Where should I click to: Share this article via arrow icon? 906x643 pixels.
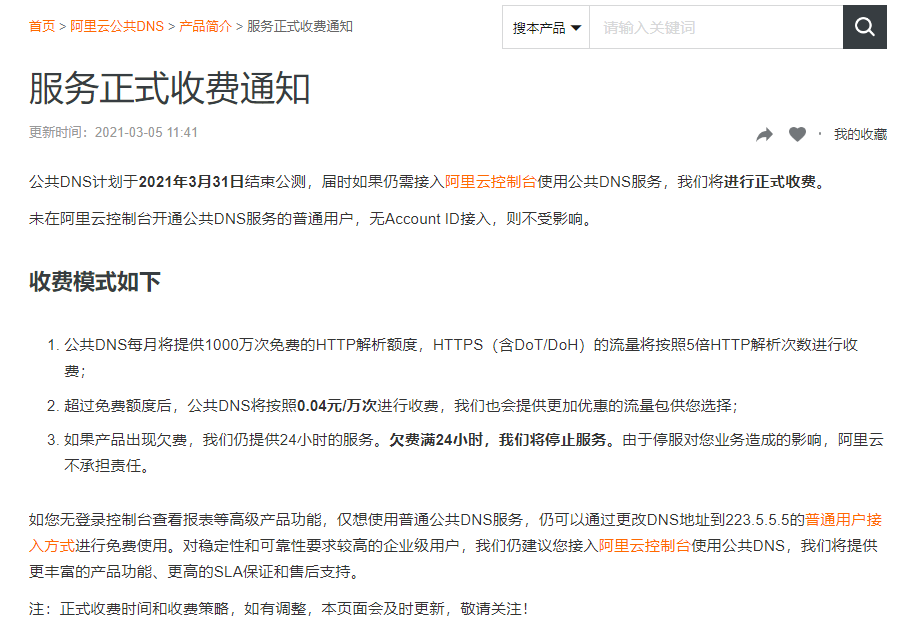tap(764, 135)
